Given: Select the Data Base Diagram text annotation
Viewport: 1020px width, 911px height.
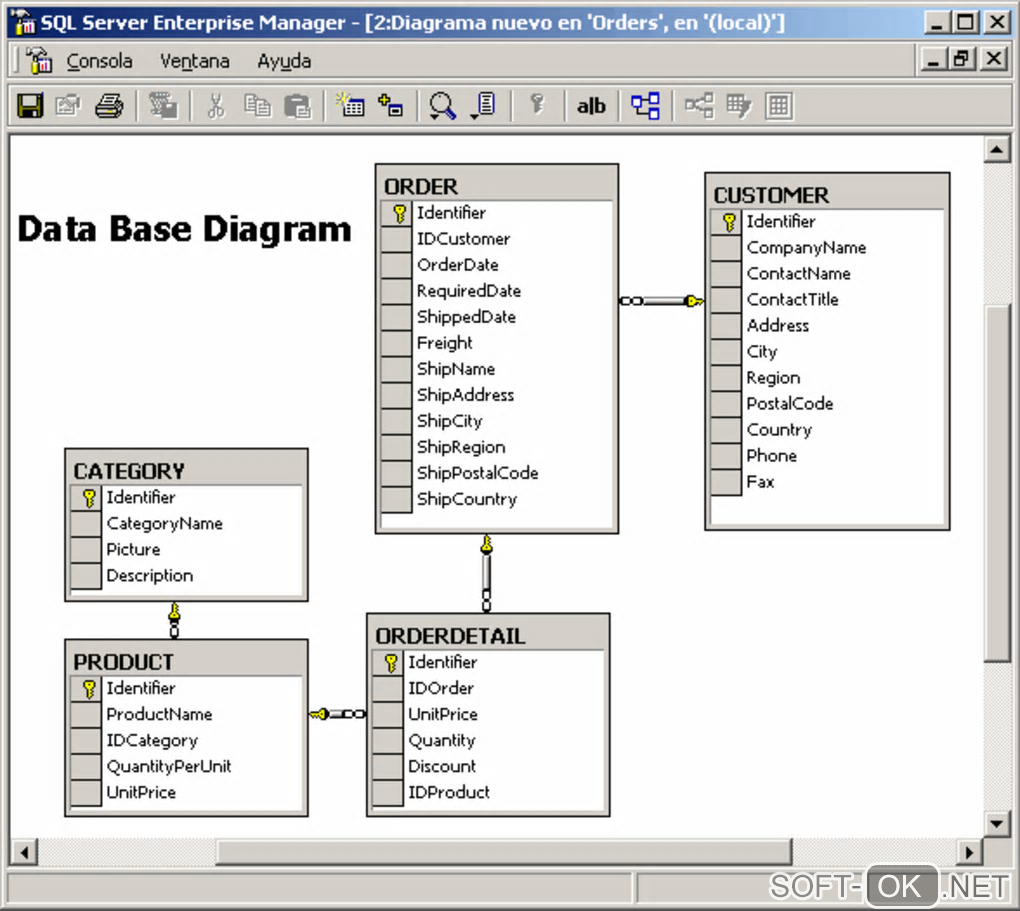Looking at the screenshot, I should pos(184,229).
